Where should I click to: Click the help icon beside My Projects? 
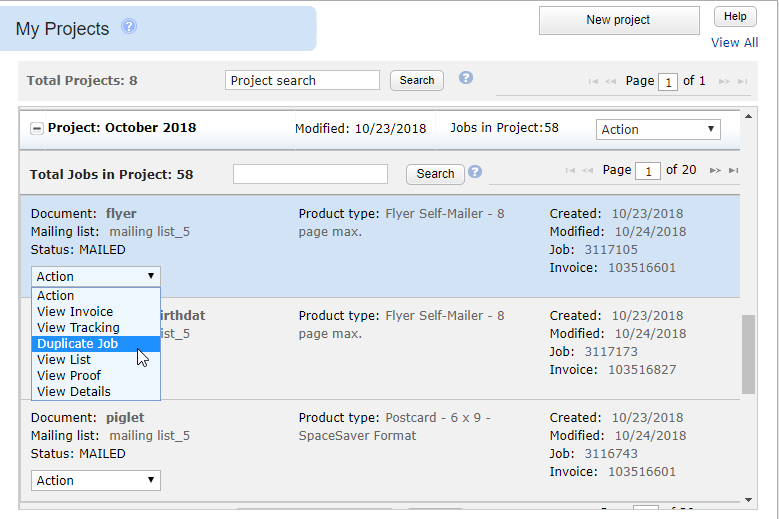129,27
